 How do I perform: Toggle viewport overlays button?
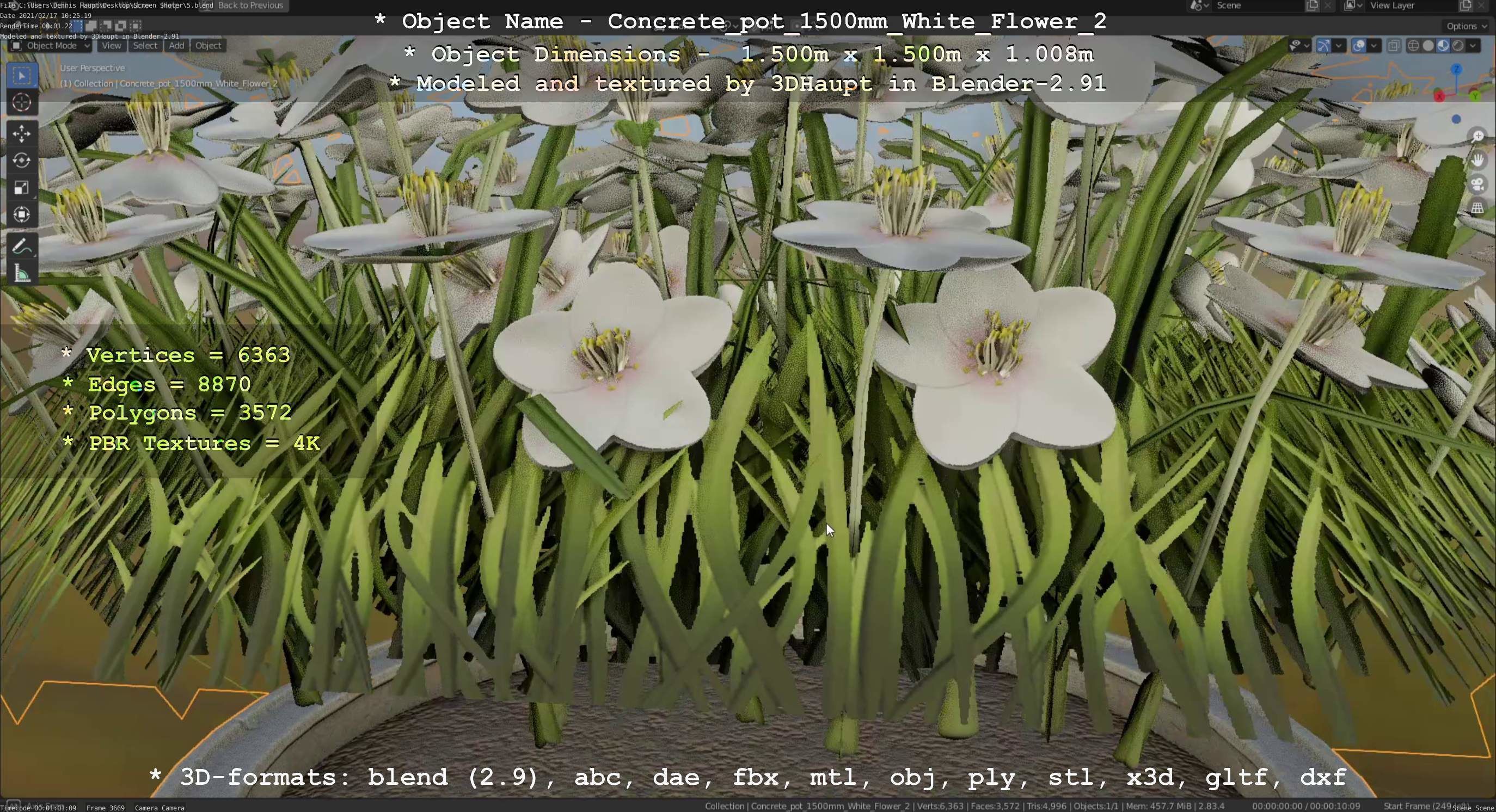(1359, 46)
